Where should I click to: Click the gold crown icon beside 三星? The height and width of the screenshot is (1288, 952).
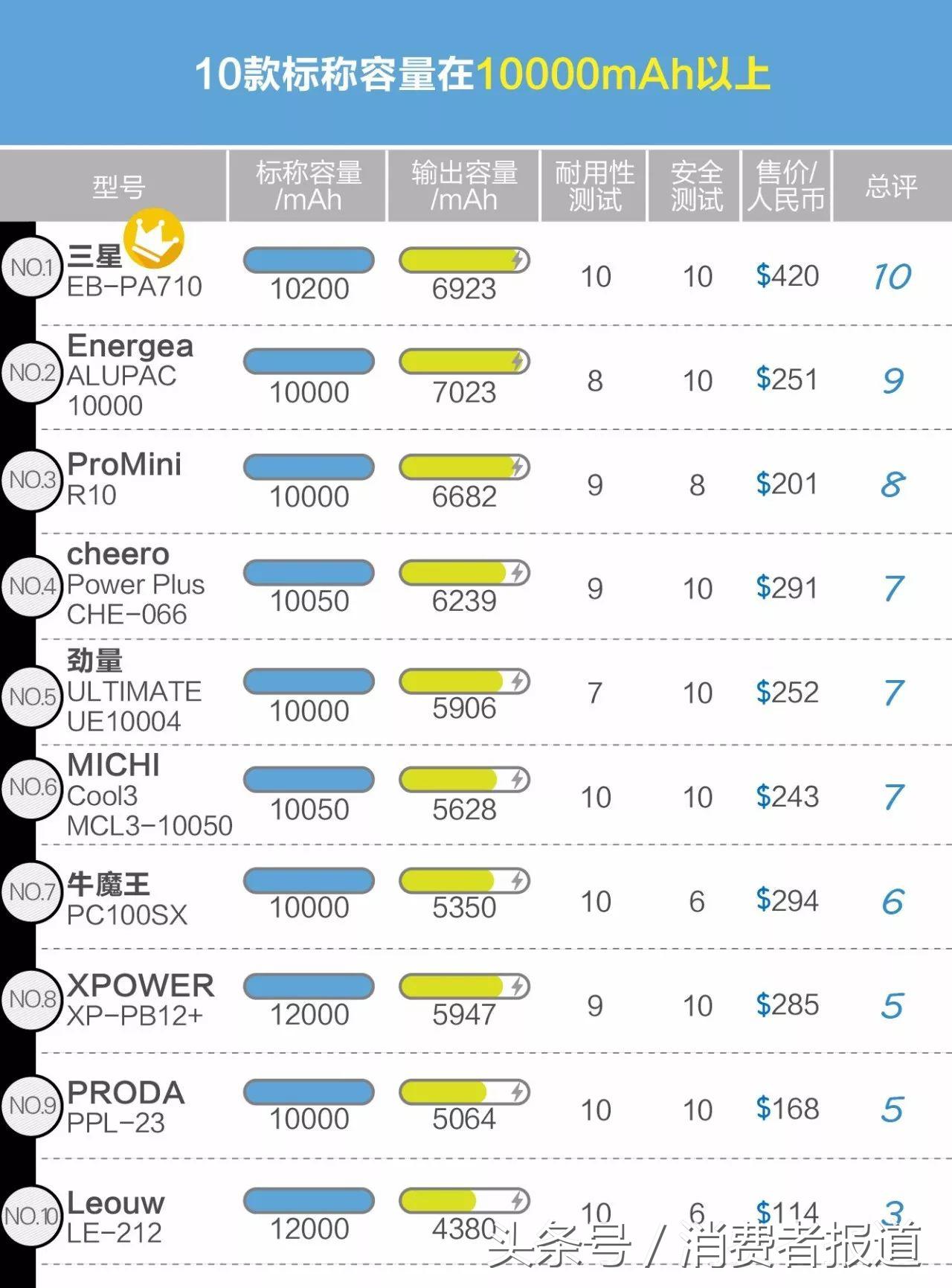click(153, 238)
